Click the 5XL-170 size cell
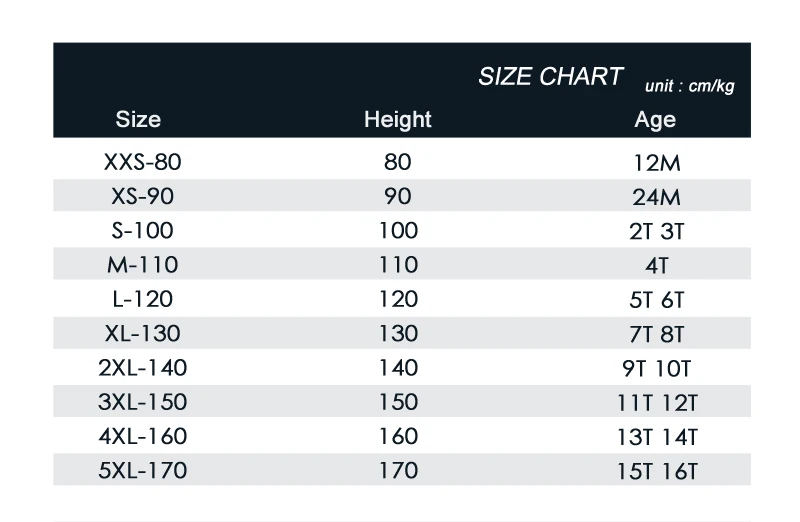The width and height of the screenshot is (800, 522). tap(143, 470)
